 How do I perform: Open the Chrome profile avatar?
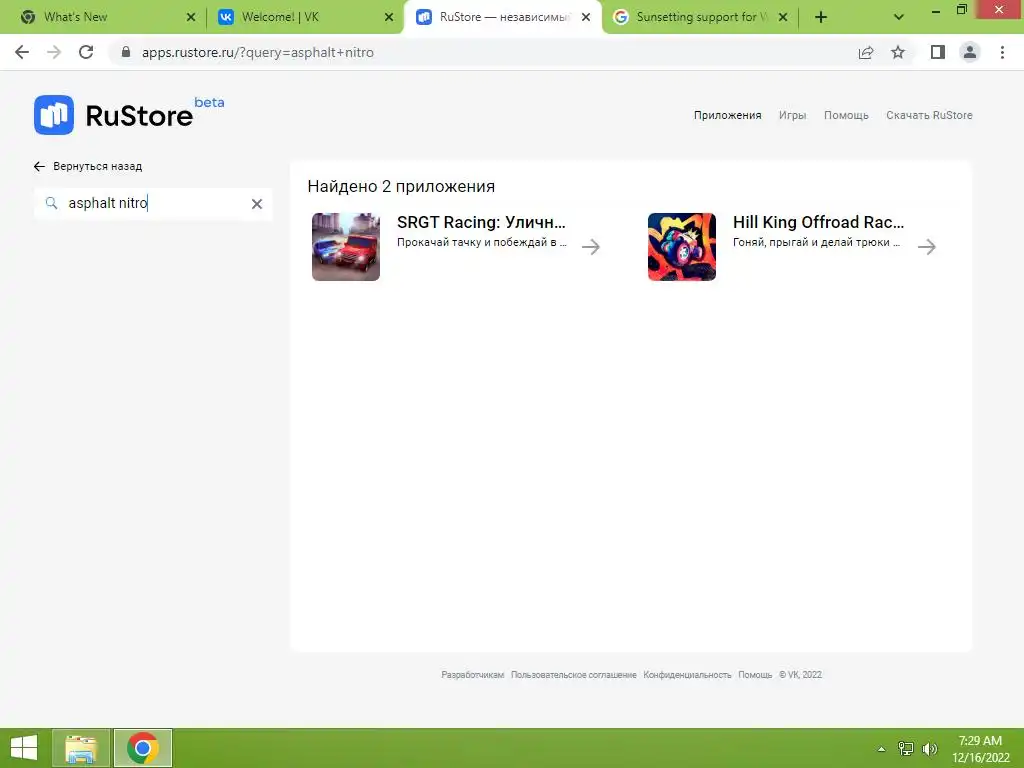pyautogui.click(x=970, y=52)
